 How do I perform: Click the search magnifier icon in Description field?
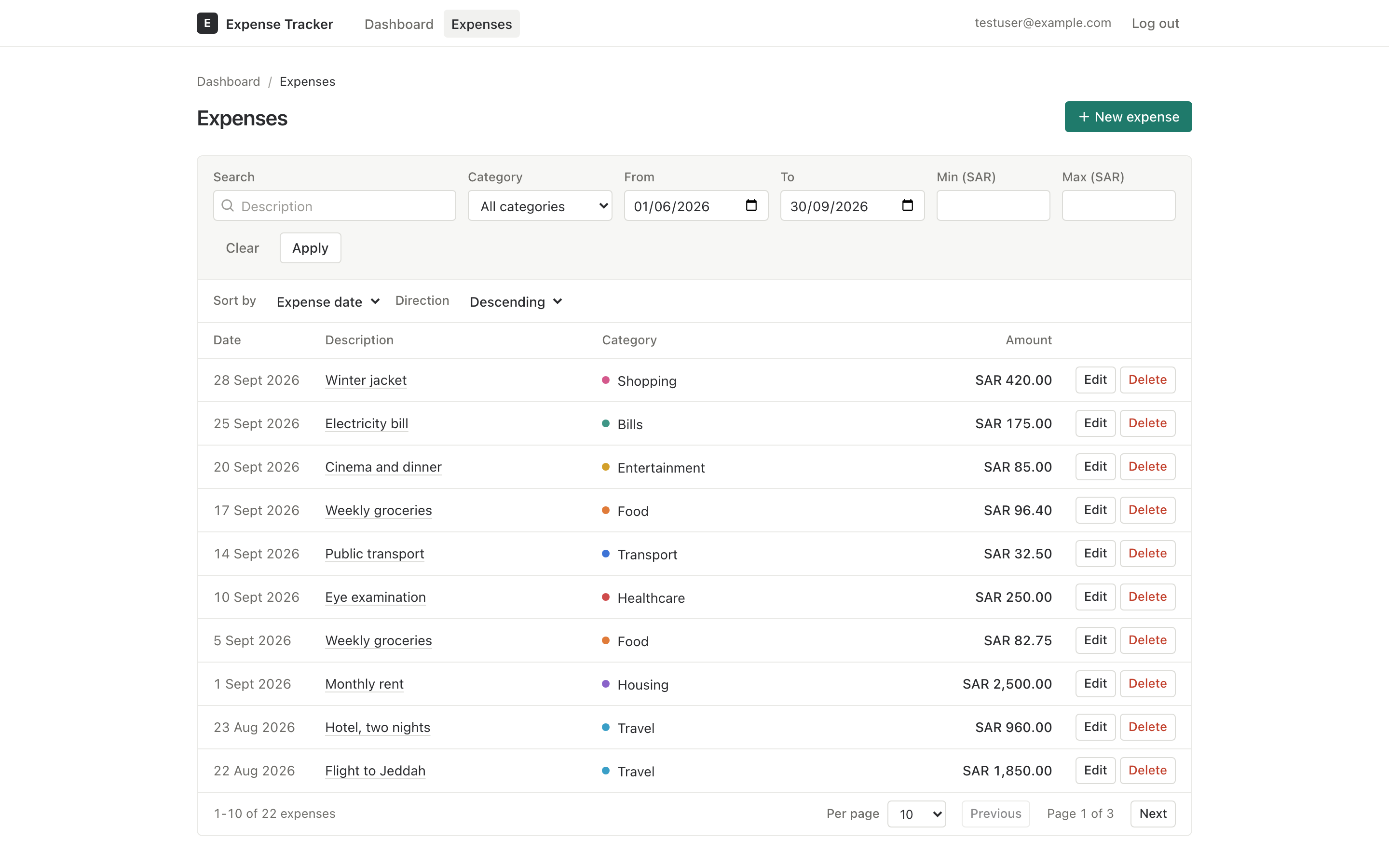point(228,205)
